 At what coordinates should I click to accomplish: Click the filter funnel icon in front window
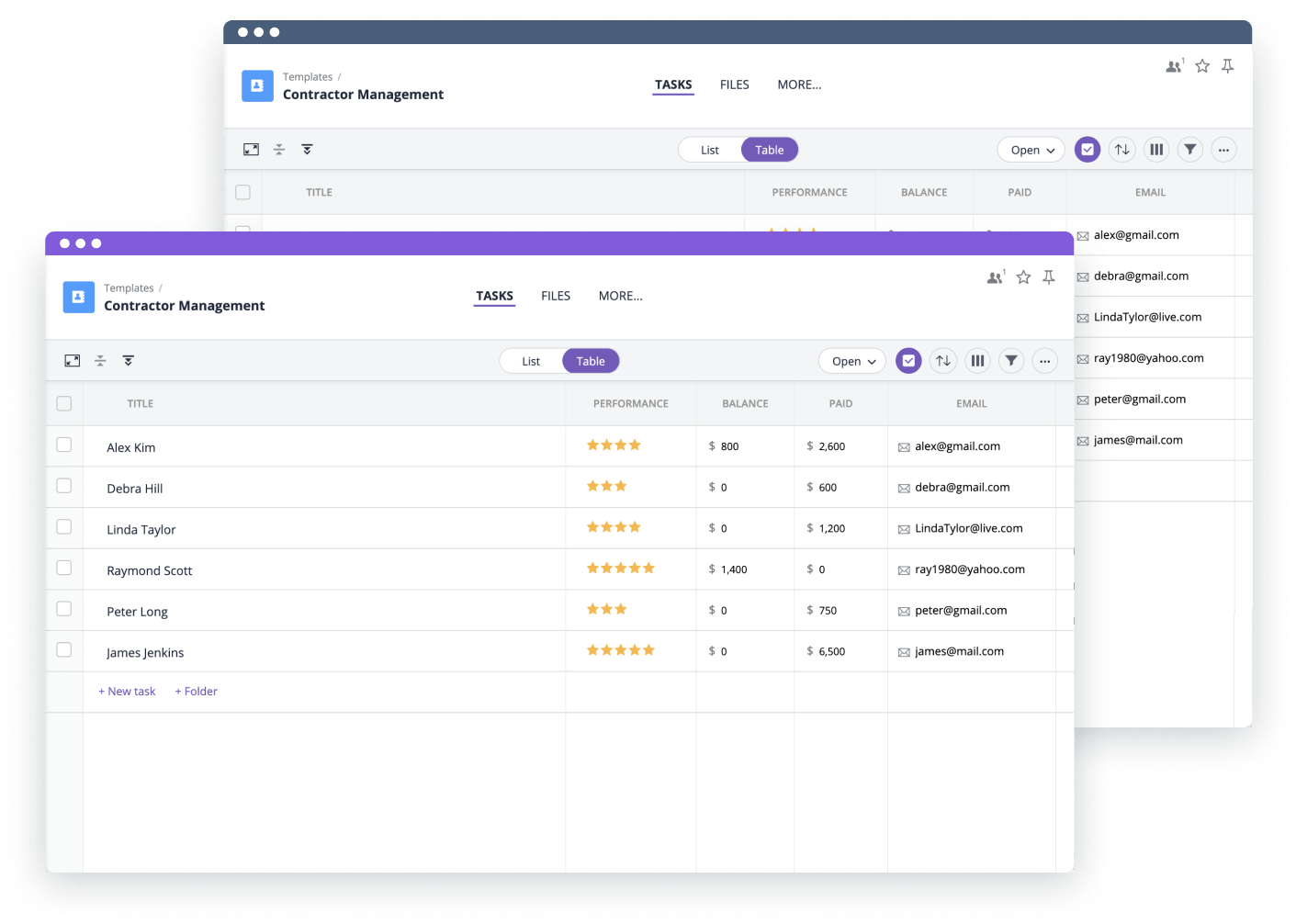(1011, 361)
